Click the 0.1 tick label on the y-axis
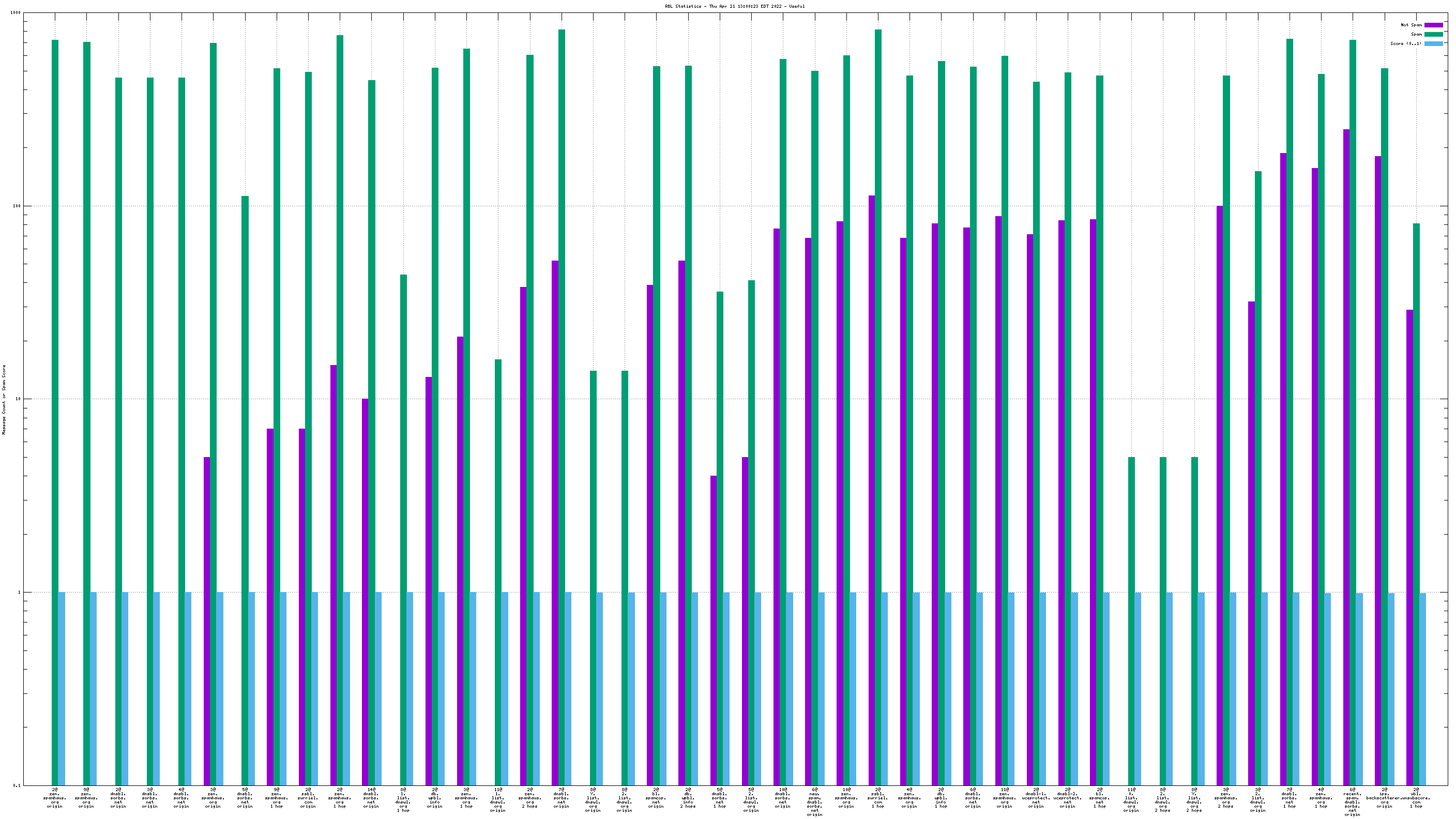The height and width of the screenshot is (819, 1456). click(17, 785)
